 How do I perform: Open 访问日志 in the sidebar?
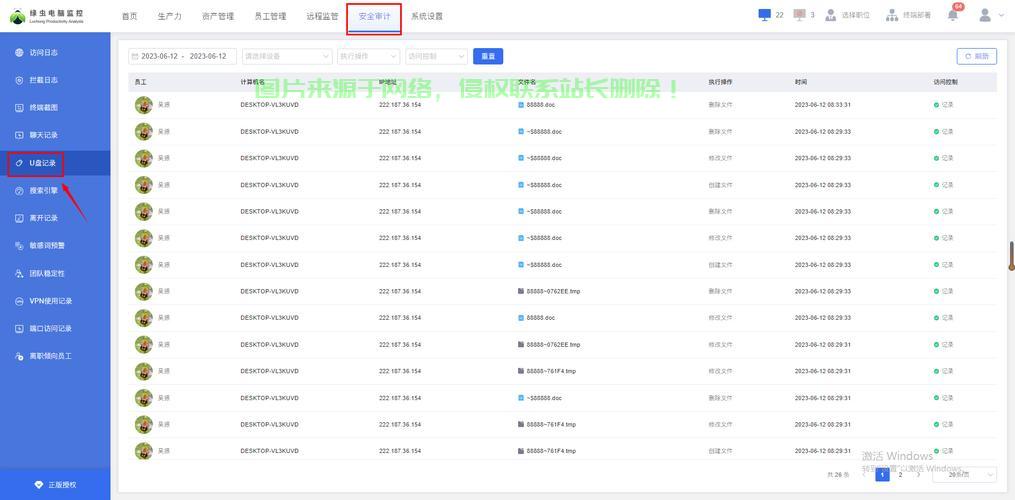pos(43,52)
